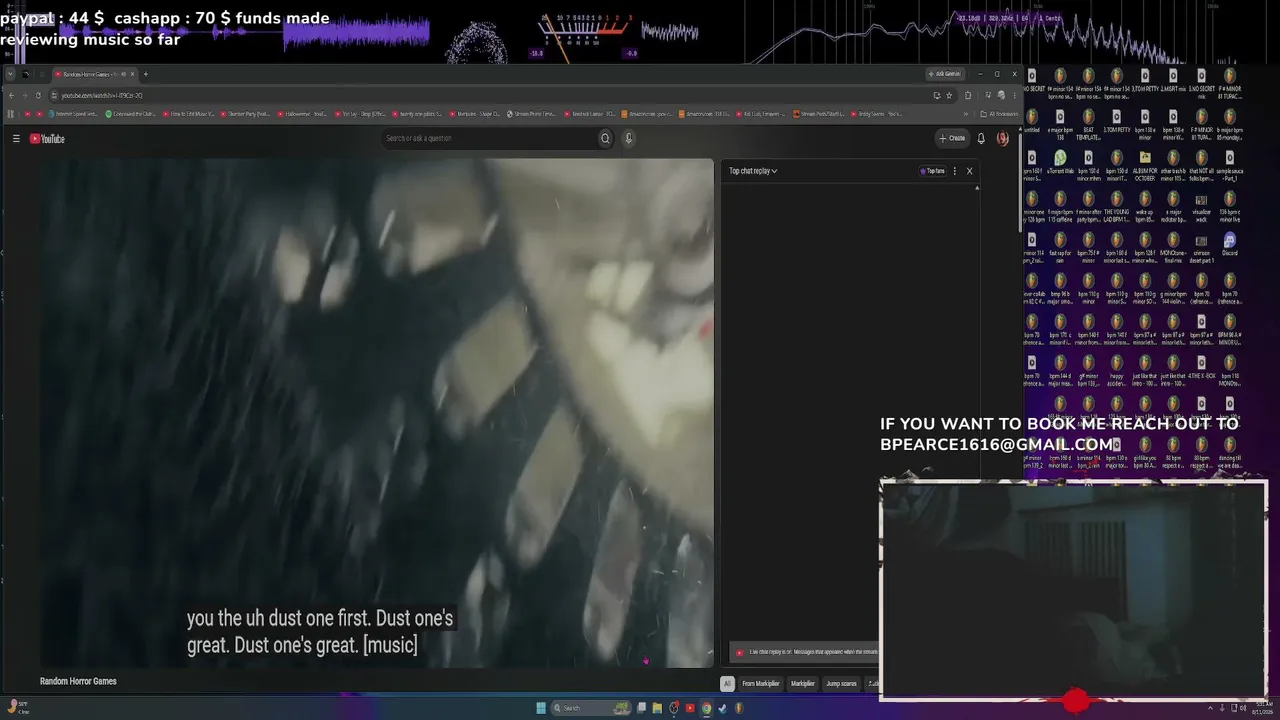Click the YouTube search magnifier button

[605, 139]
